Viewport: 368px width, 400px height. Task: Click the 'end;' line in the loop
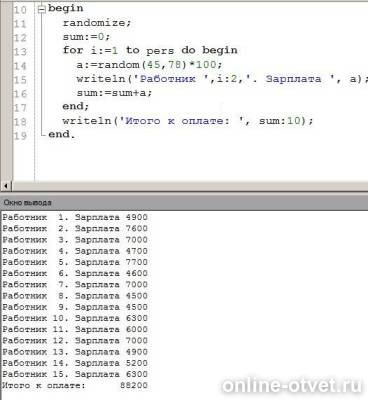[76, 106]
